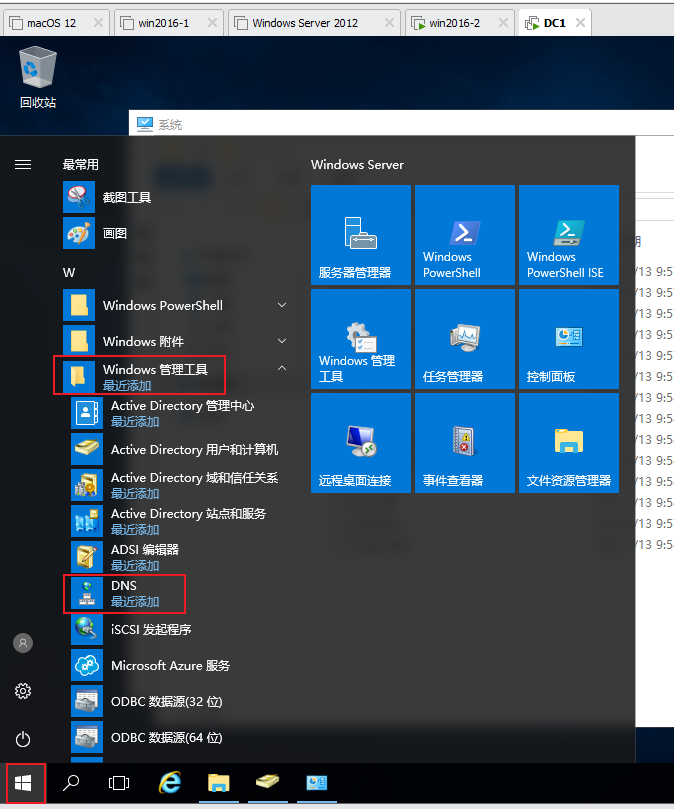Close the win2016-1 tab
Viewport: 674px width, 809px height.
click(212, 23)
